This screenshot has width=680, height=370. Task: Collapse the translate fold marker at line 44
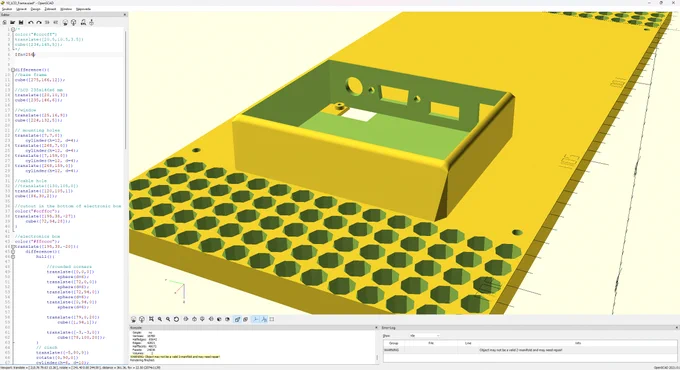click(x=13, y=246)
